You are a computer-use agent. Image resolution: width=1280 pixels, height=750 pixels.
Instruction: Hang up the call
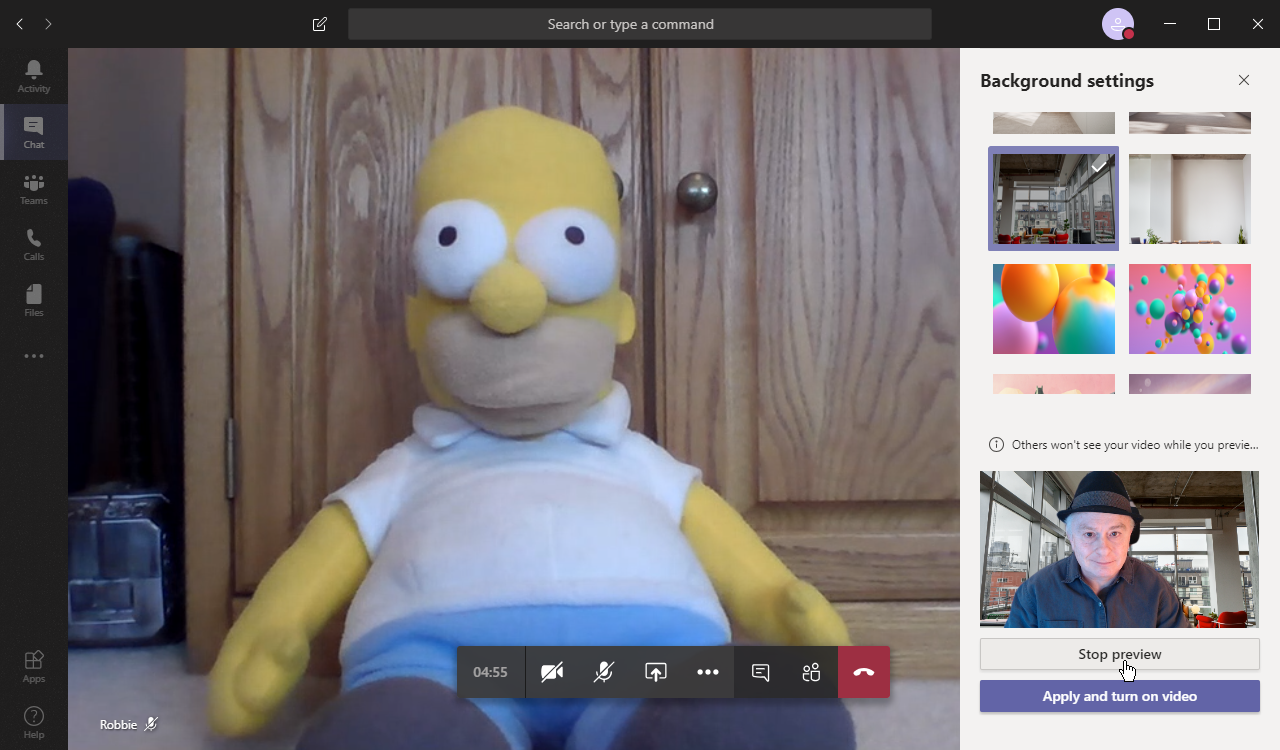tap(864, 672)
